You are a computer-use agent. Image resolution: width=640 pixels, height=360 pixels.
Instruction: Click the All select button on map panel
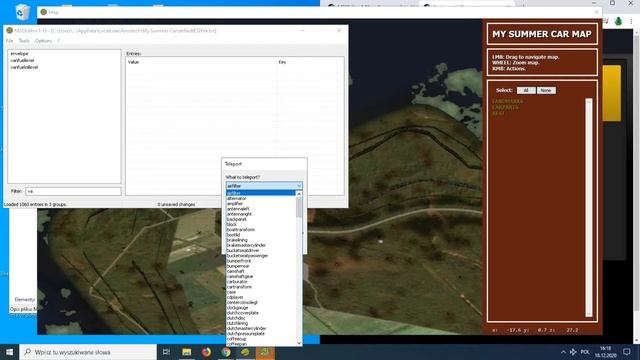click(x=526, y=91)
